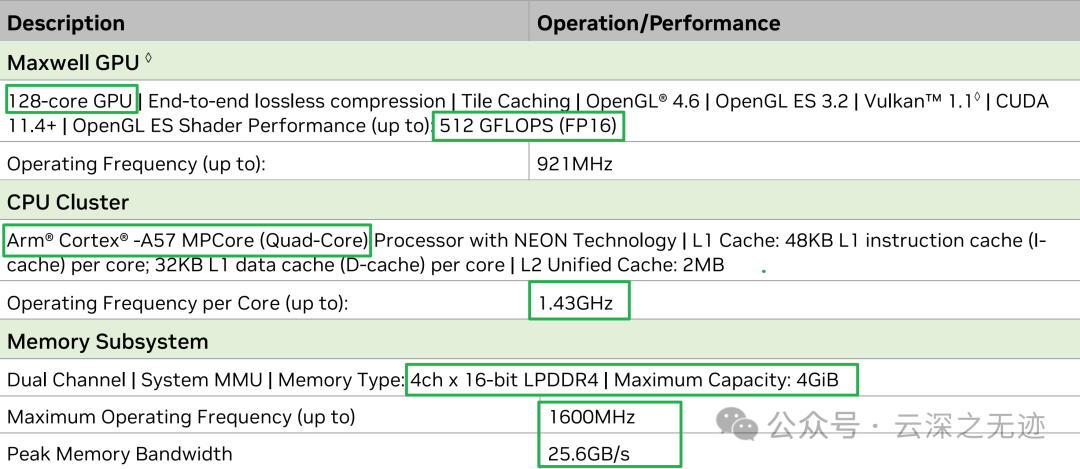Click the 1600MHz memory frequency value
The height and width of the screenshot is (469, 1080).
pyautogui.click(x=591, y=416)
